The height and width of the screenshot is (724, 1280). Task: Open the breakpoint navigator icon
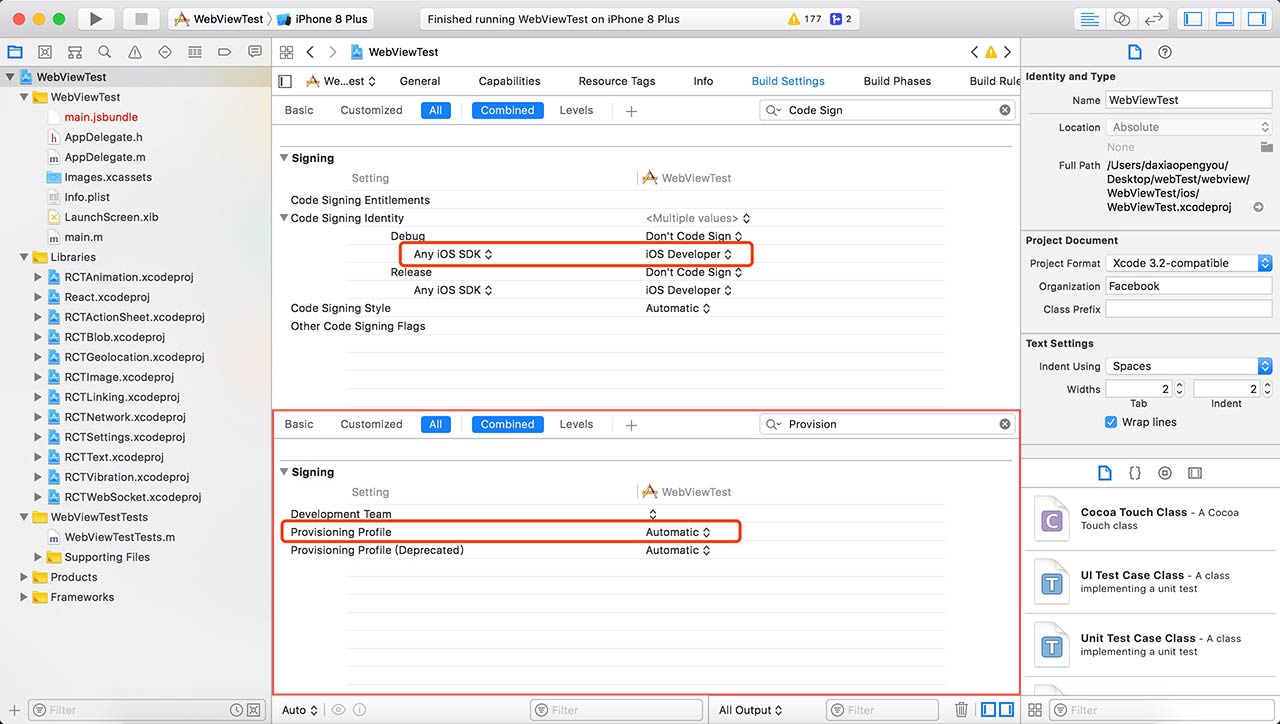(x=225, y=52)
